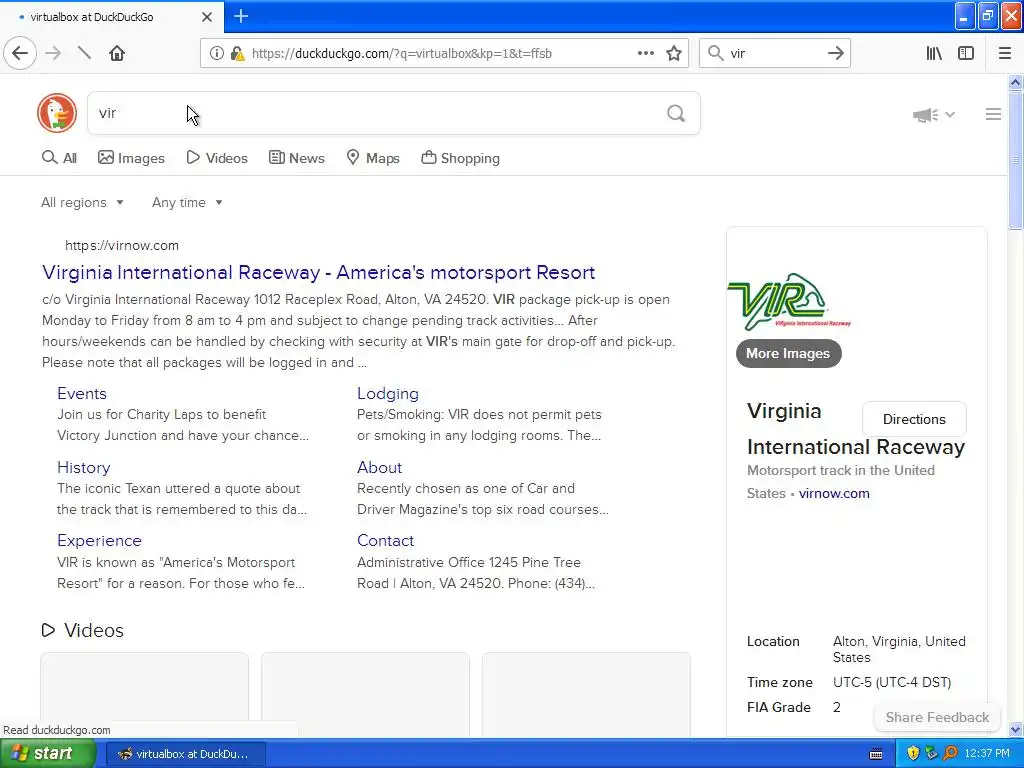Viewport: 1024px width, 768px height.
Task: Open the Lodging sitelink
Action: (388, 393)
